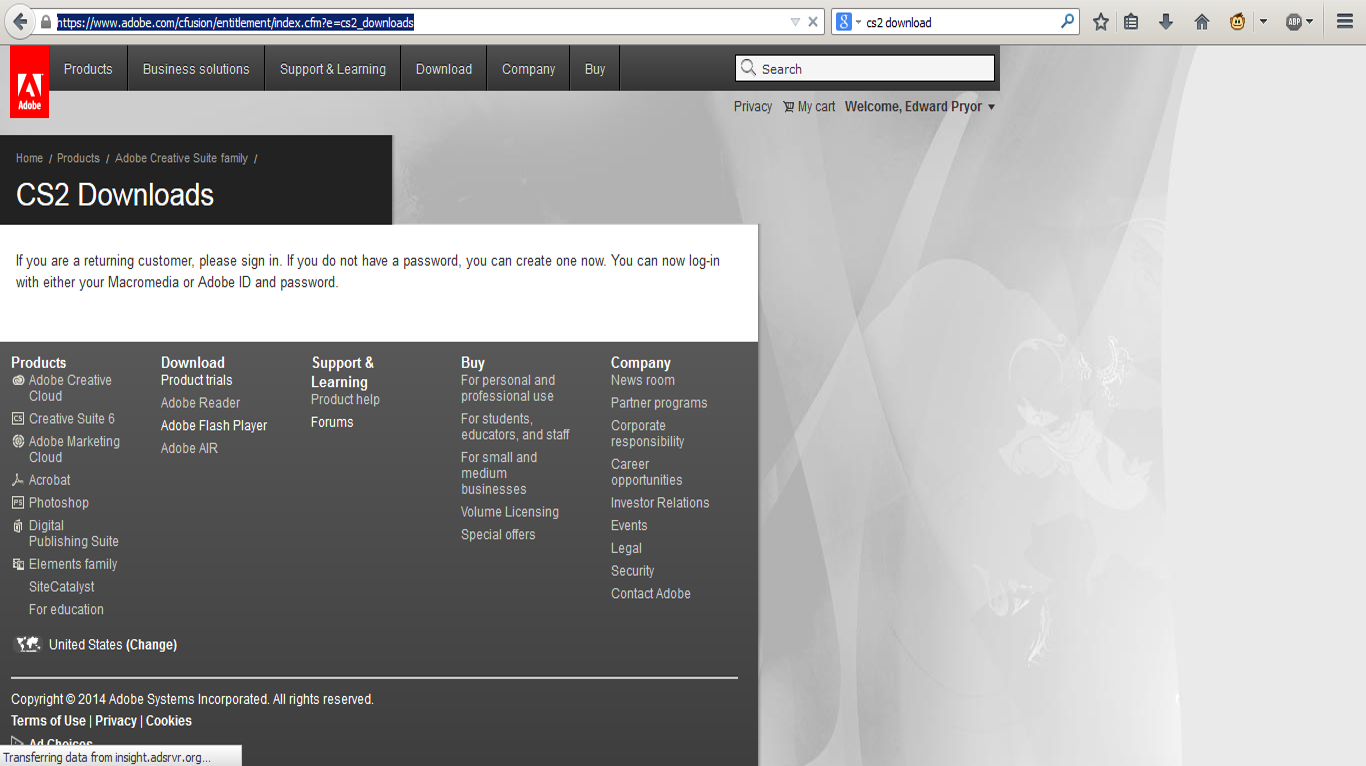The height and width of the screenshot is (766, 1366).
Task: Open the Security footer link
Action: pyautogui.click(x=633, y=571)
